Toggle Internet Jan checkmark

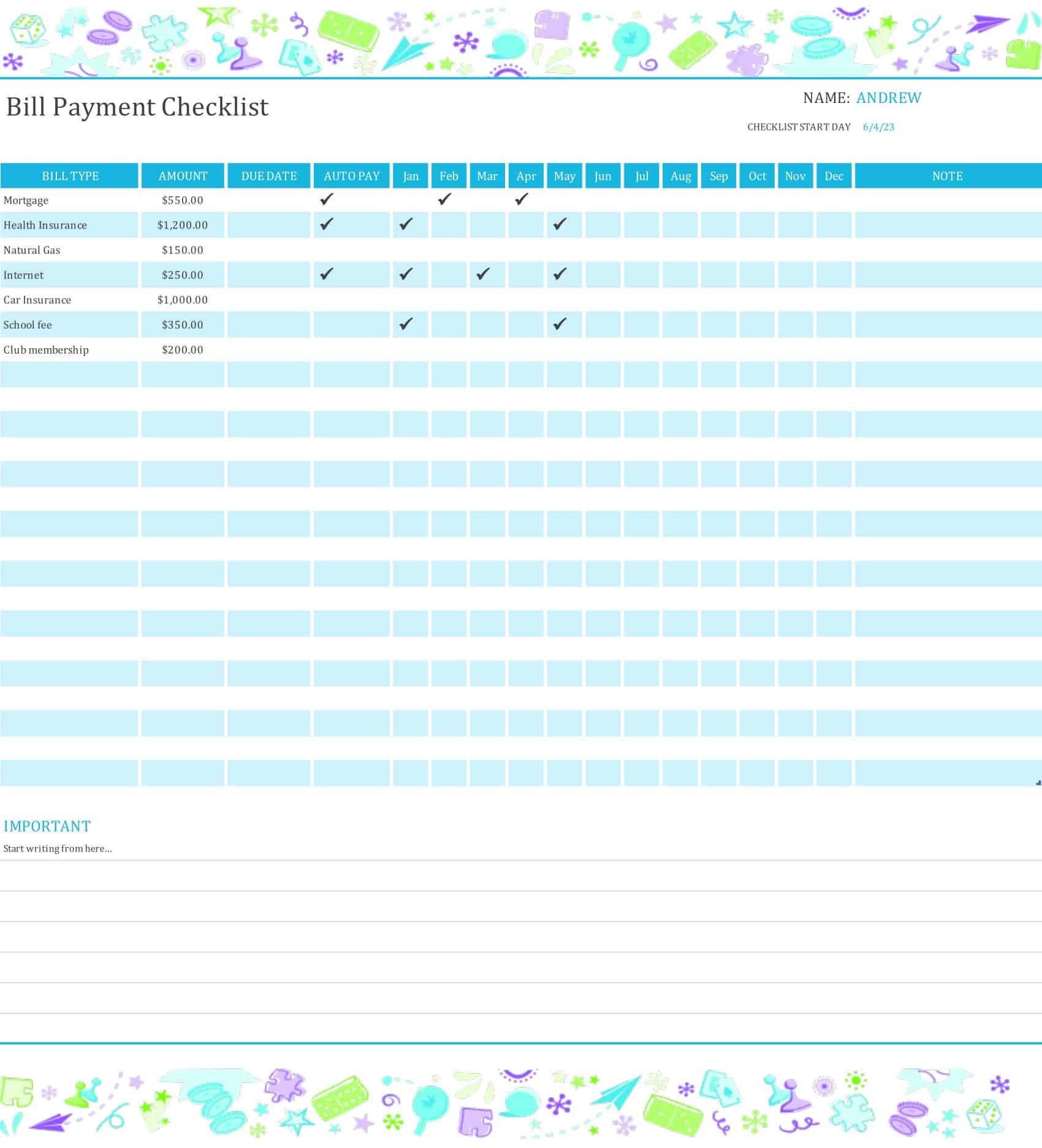406,274
